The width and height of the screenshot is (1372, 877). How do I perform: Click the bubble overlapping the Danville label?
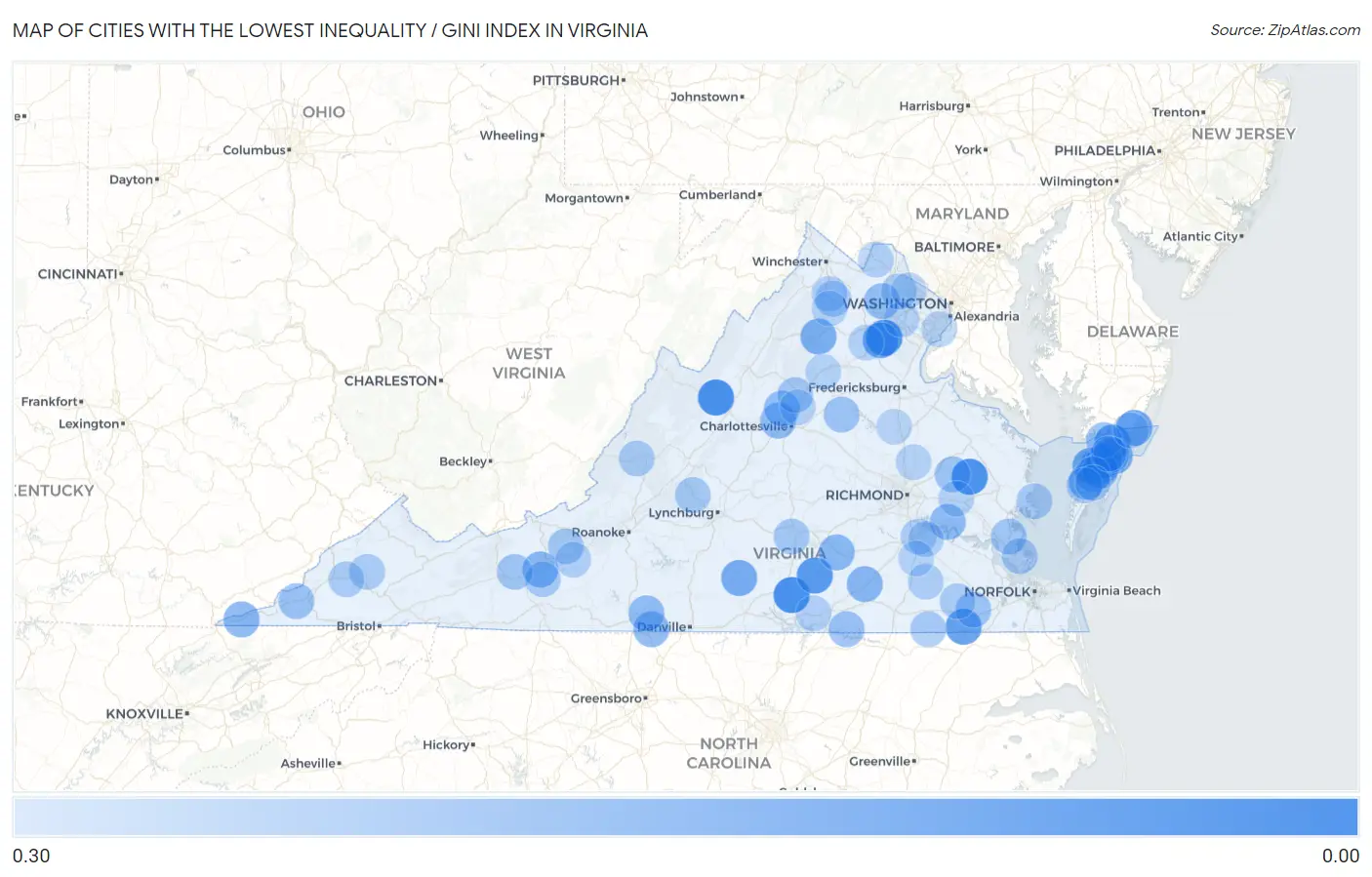point(651,628)
